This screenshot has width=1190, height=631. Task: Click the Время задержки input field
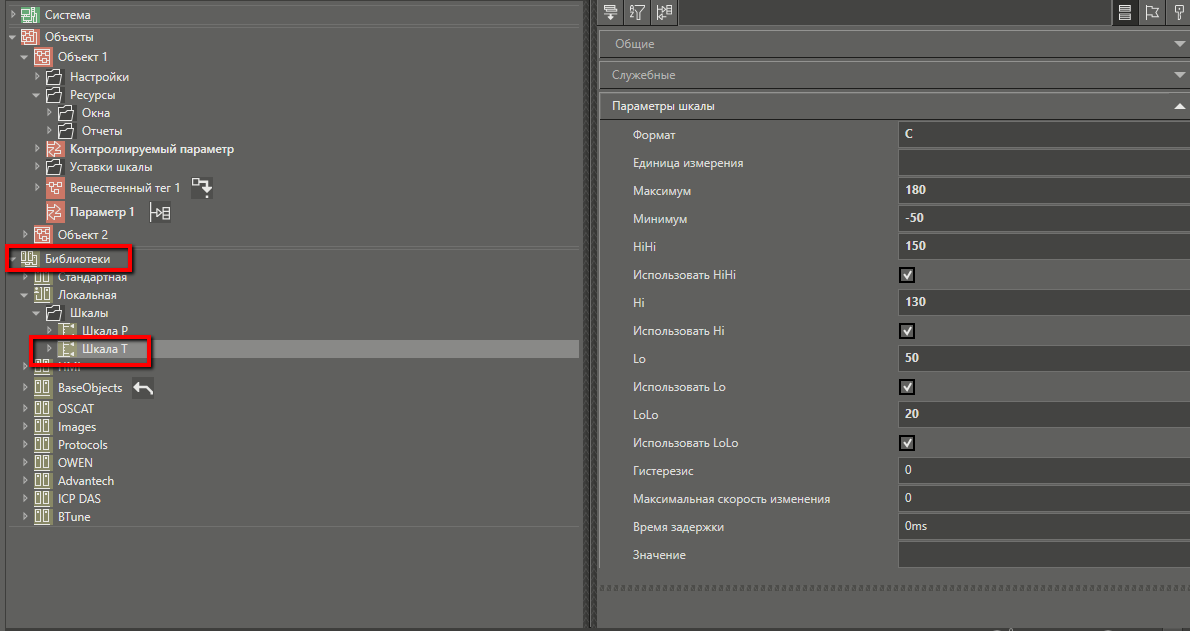(1040, 526)
